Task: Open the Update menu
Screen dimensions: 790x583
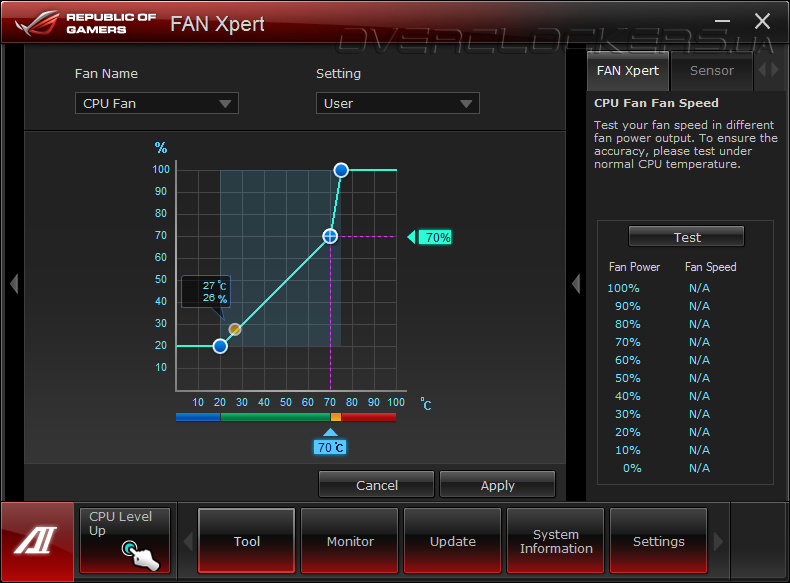Action: [x=452, y=541]
